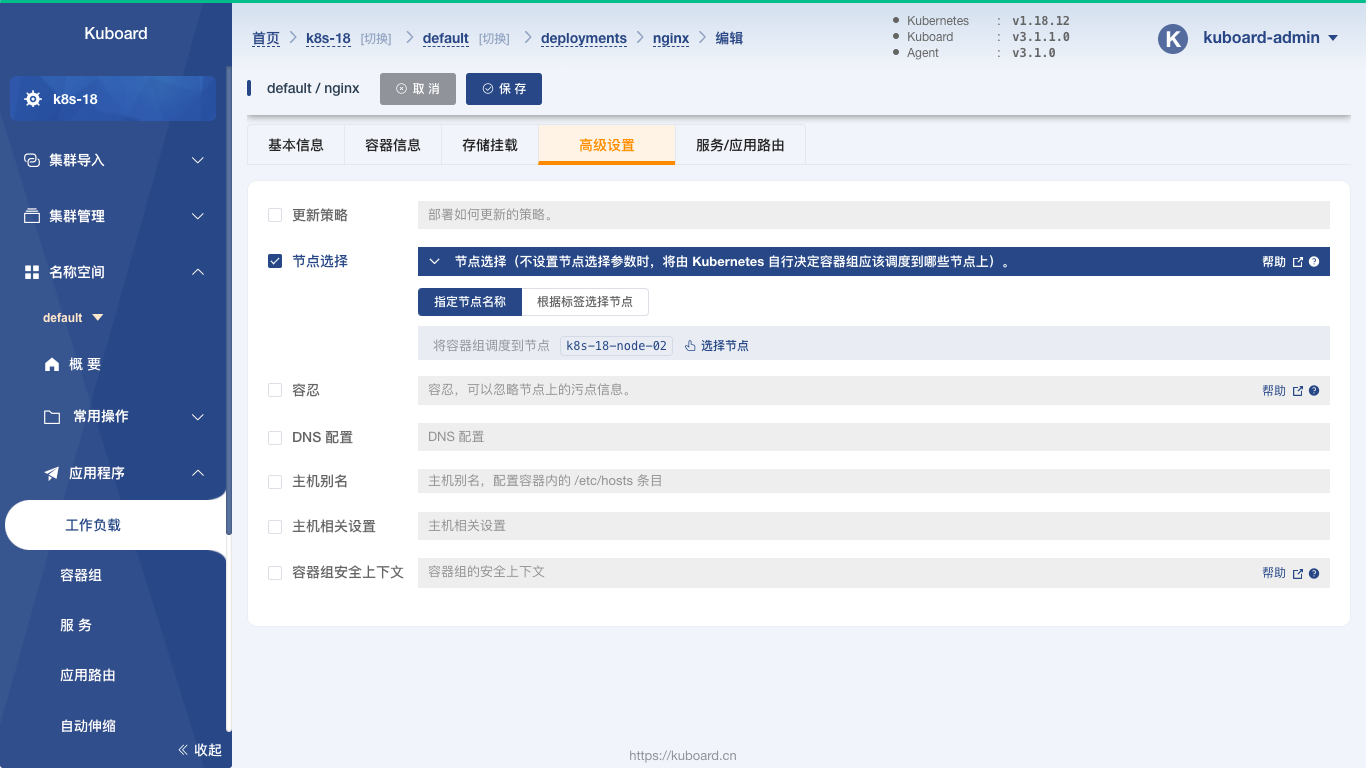This screenshot has height=768, width=1366.
Task: Open the default namespace dropdown
Action: tap(73, 318)
